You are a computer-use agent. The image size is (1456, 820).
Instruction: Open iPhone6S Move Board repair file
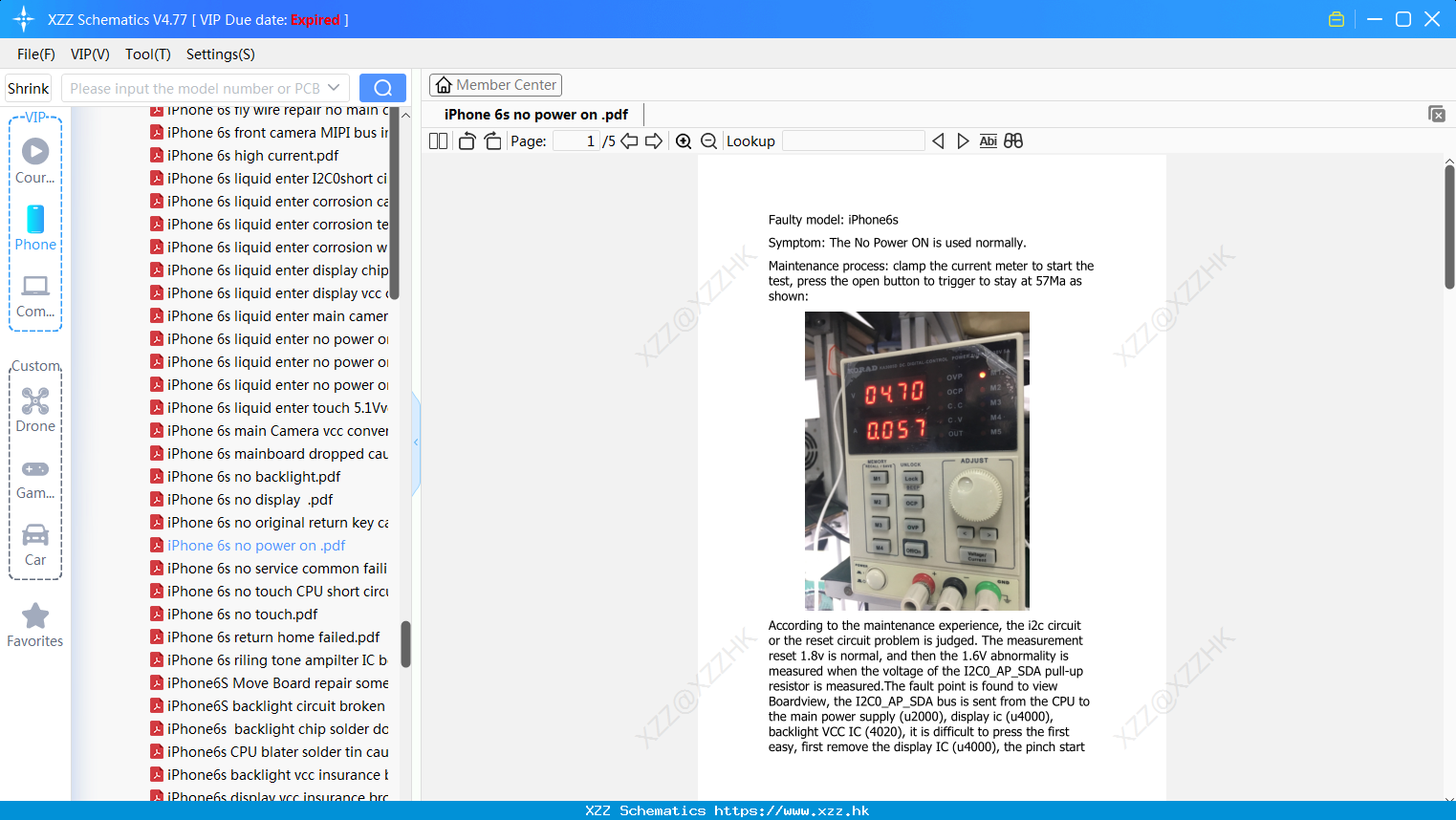270,683
